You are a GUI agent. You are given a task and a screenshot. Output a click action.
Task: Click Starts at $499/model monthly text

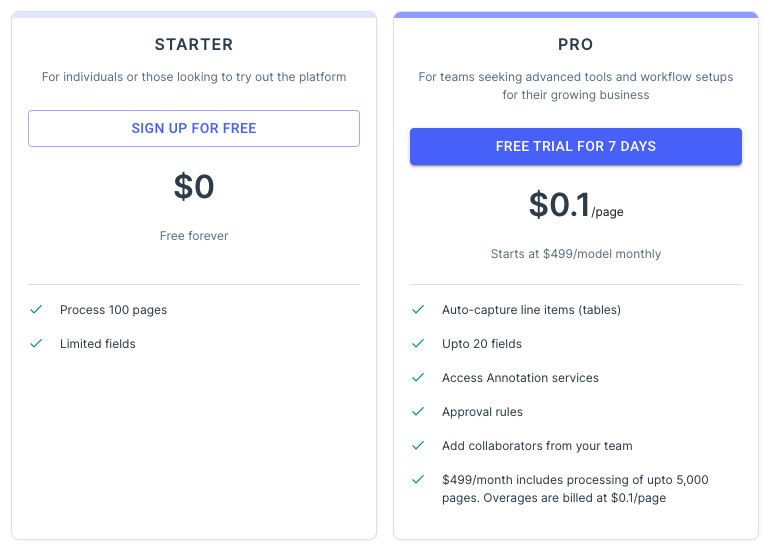click(576, 254)
